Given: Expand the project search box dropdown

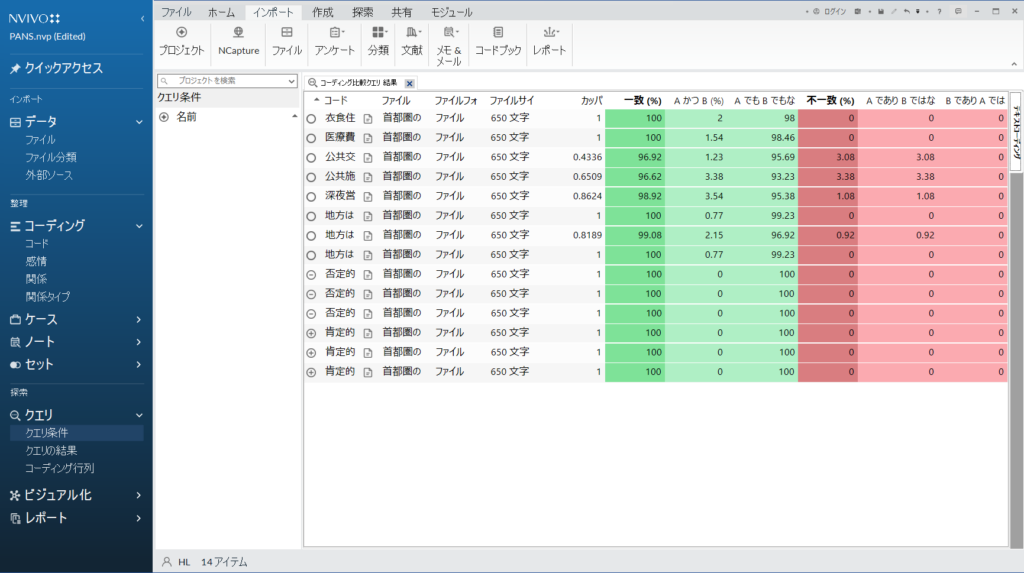Looking at the screenshot, I should (x=291, y=81).
